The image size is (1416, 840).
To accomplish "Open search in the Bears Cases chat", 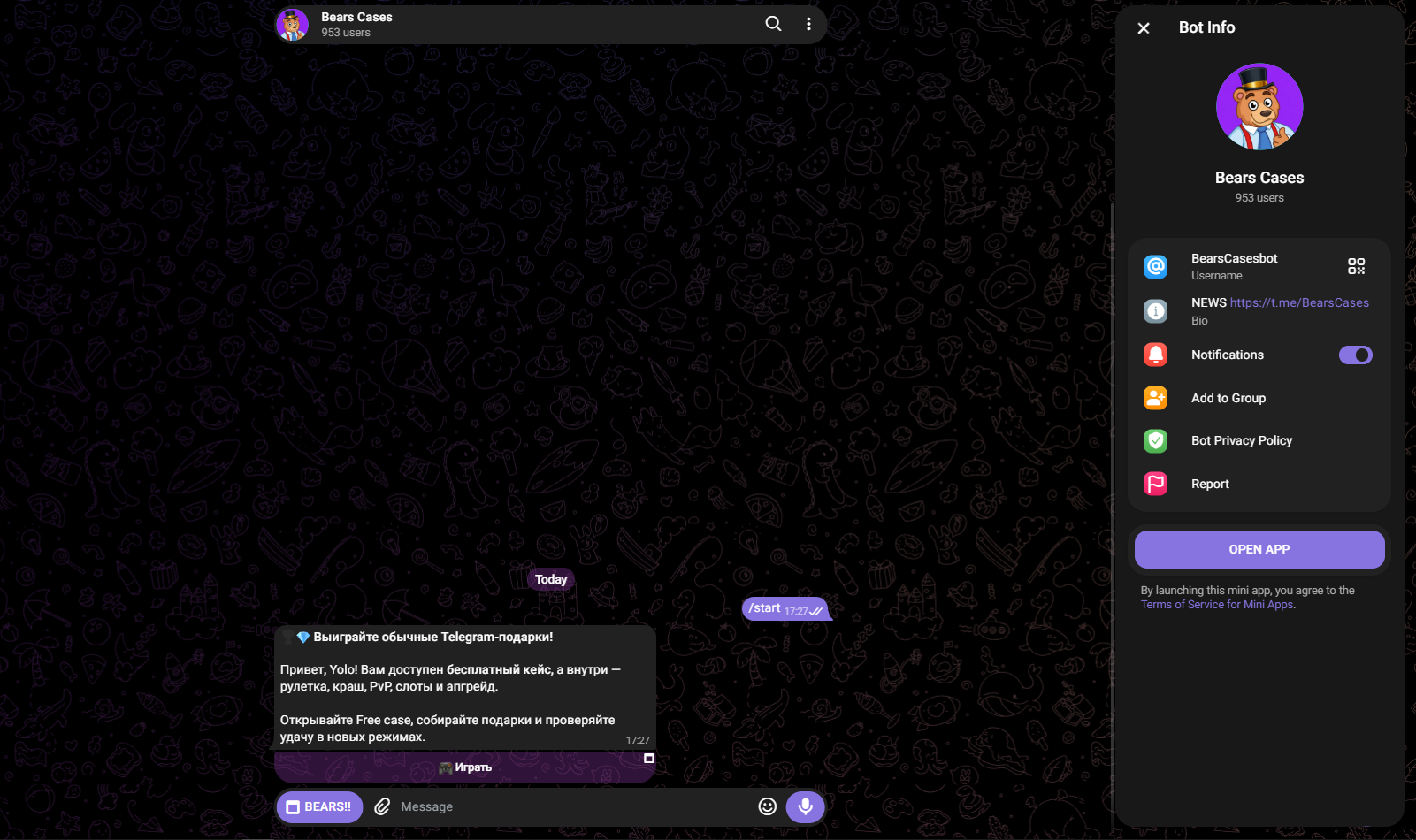I will 773,24.
